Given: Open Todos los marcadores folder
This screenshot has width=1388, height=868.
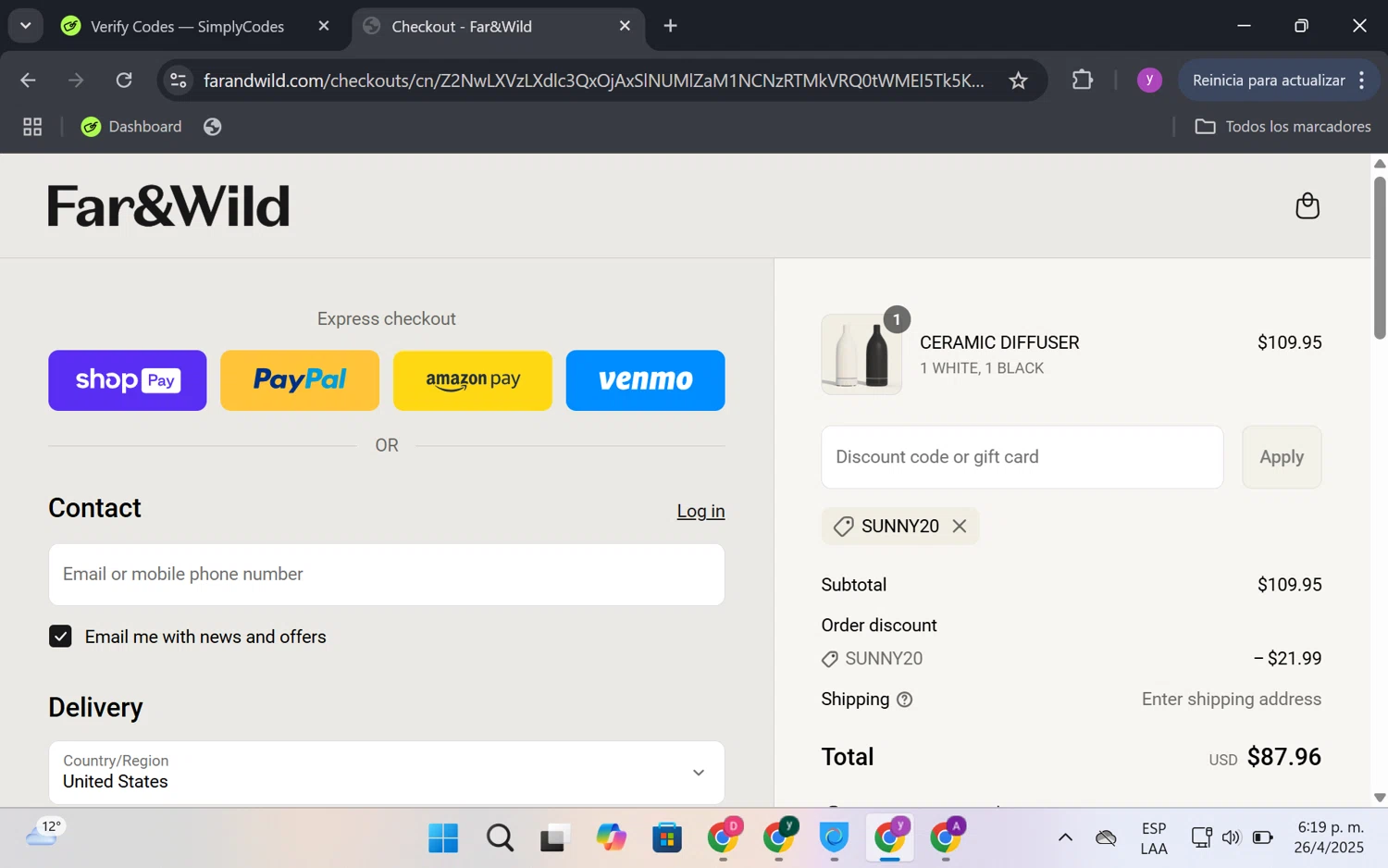Looking at the screenshot, I should [1283, 127].
